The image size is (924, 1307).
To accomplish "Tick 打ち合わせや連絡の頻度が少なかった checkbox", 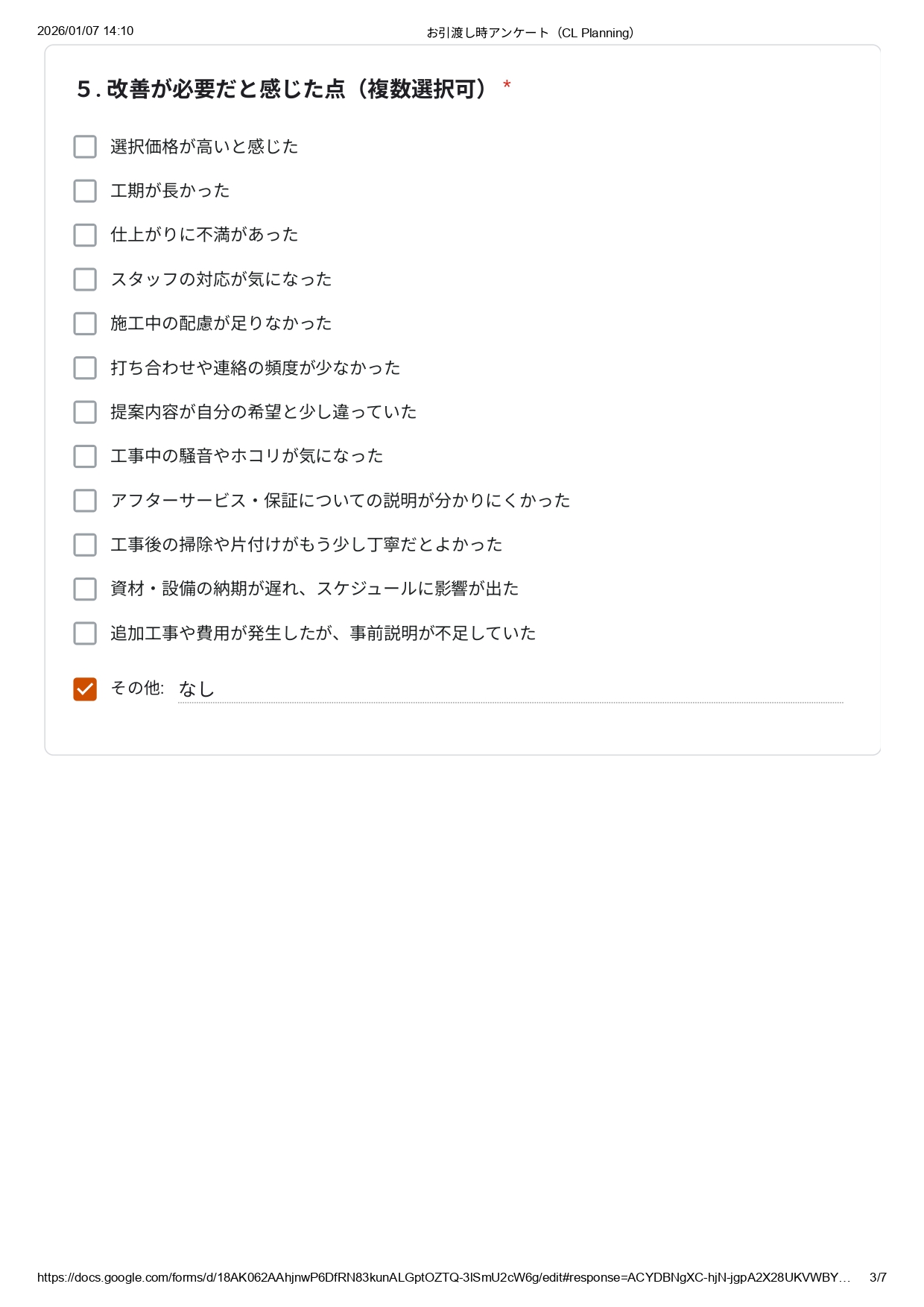I will tap(85, 367).
